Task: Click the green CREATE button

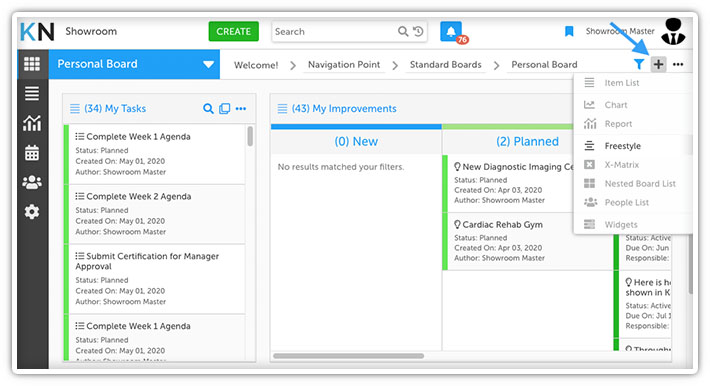Action: pos(234,31)
